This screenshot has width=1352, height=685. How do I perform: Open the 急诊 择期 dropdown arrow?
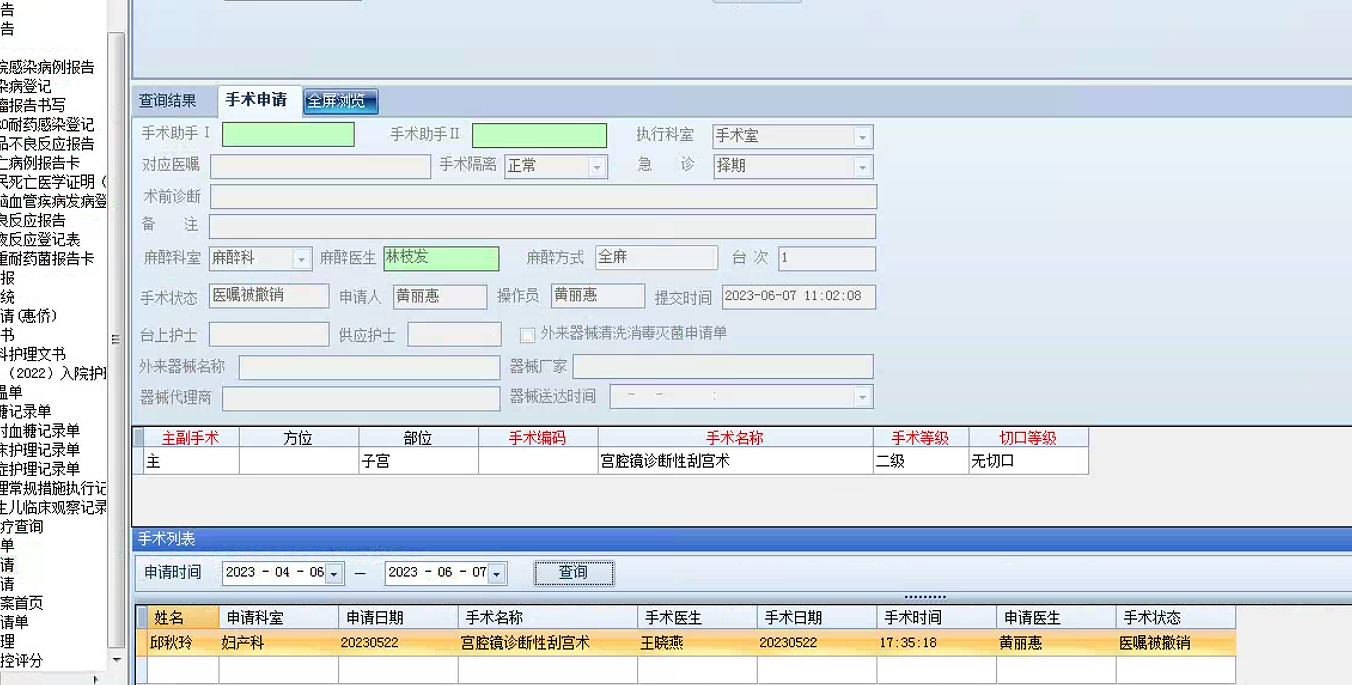tap(862, 167)
